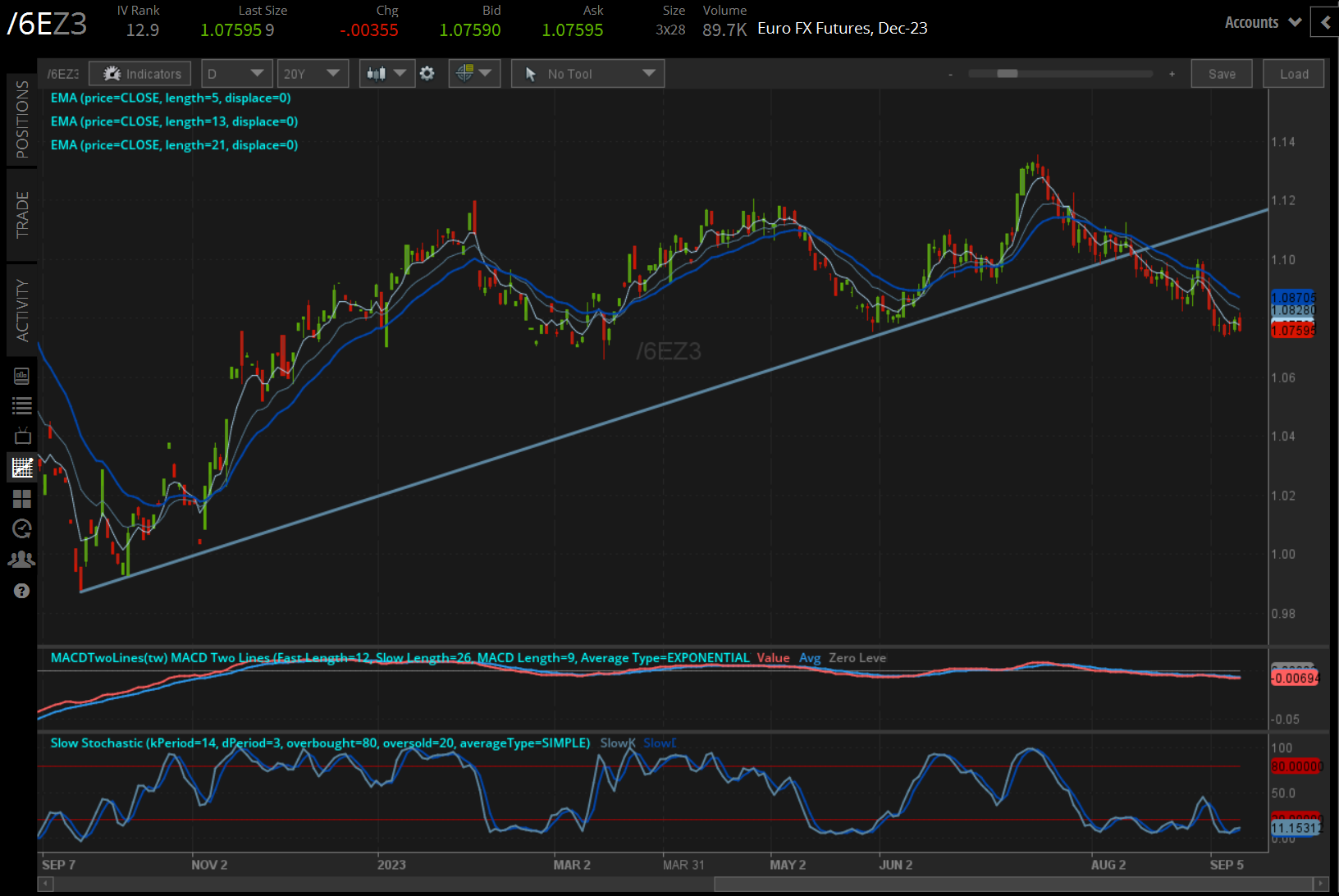The width and height of the screenshot is (1339, 896).
Task: Expand the crosshair cursor mode dropdown
Action: coord(474,74)
